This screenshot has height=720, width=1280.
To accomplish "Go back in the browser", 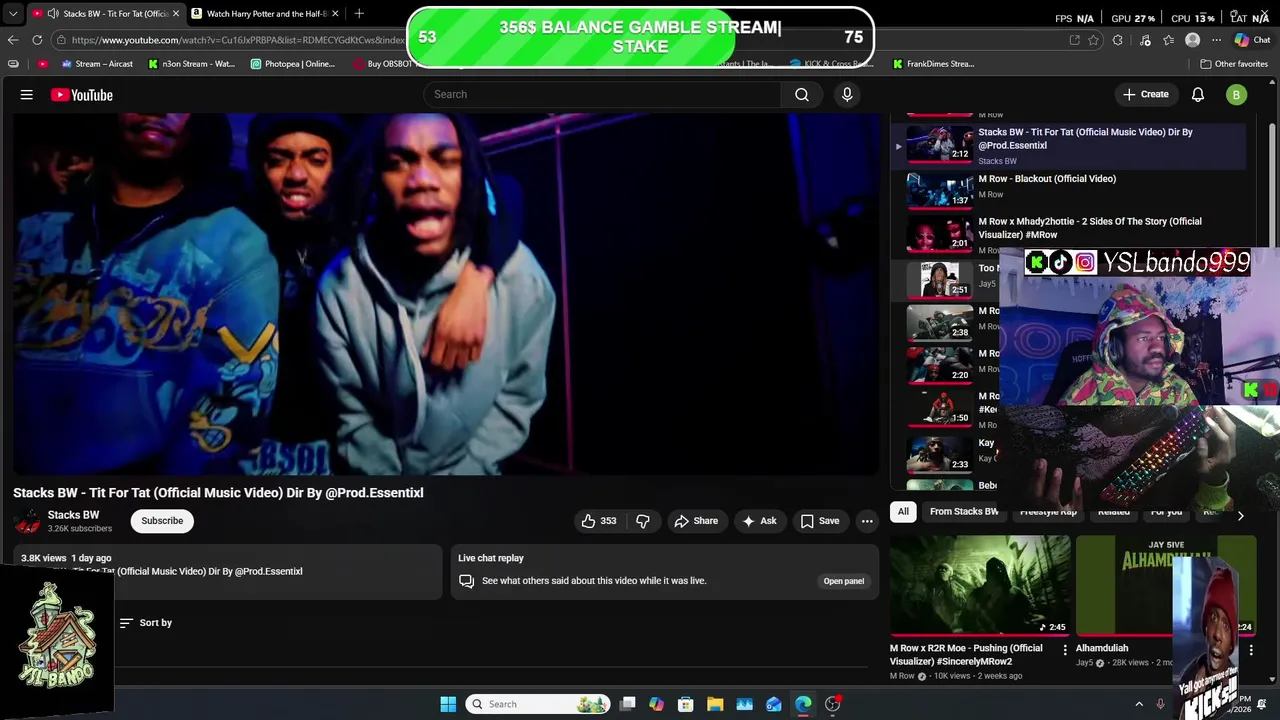I will (x=13, y=40).
